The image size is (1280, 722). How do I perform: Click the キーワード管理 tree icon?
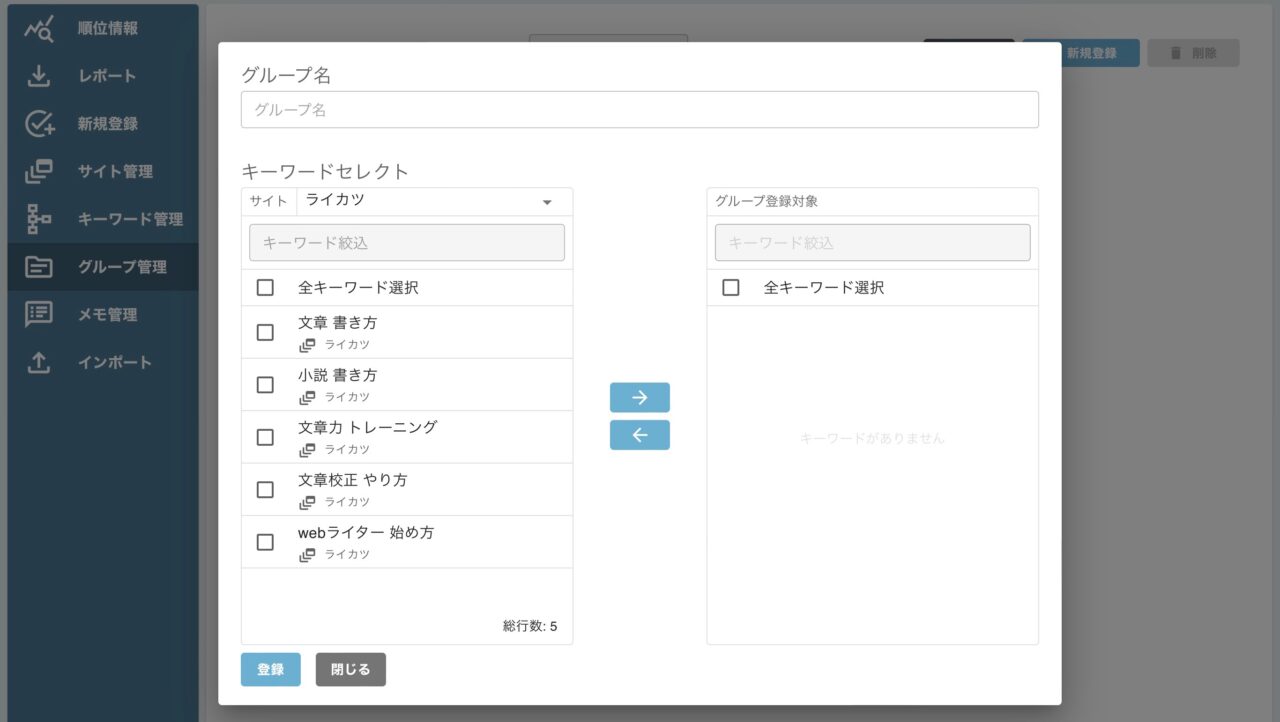[x=38, y=219]
